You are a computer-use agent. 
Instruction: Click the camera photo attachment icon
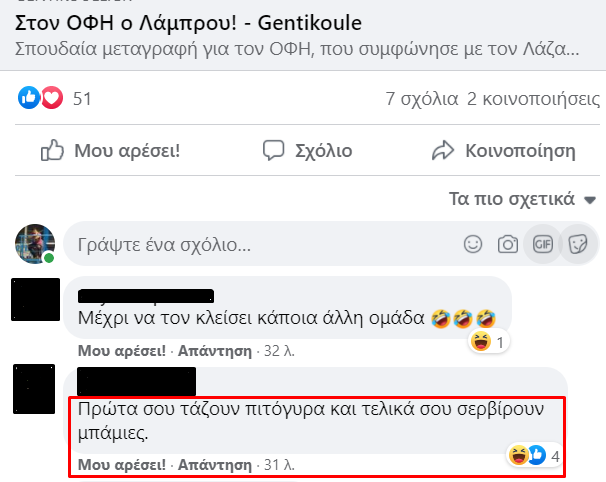tap(508, 244)
